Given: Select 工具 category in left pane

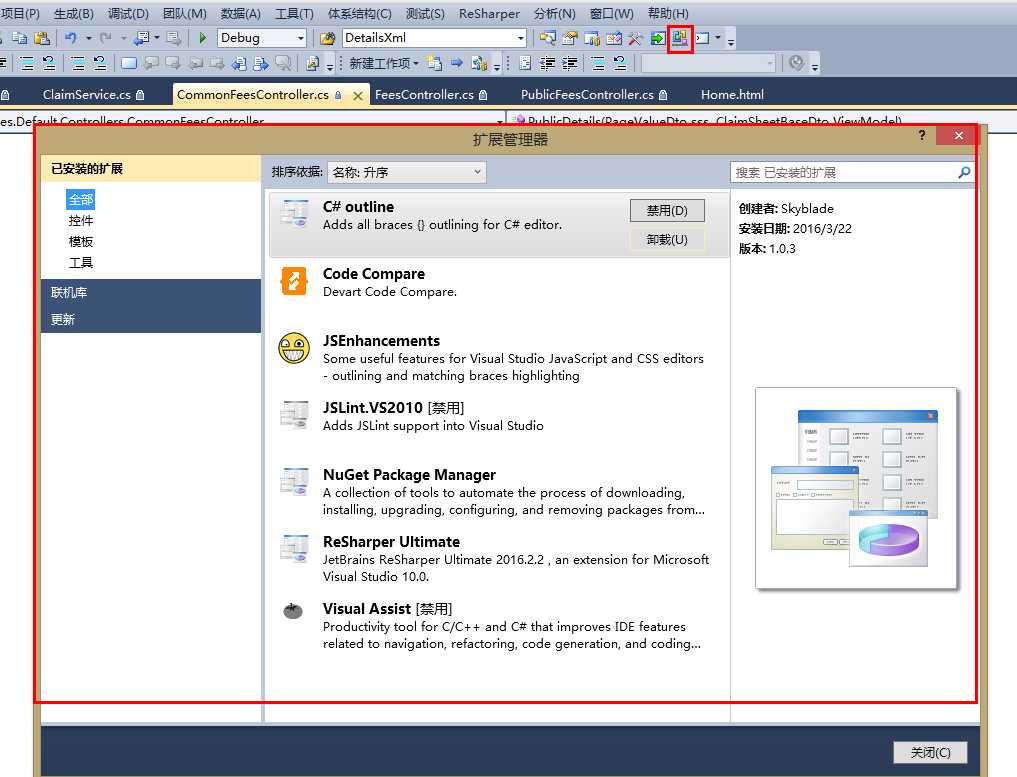Looking at the screenshot, I should tap(81, 263).
